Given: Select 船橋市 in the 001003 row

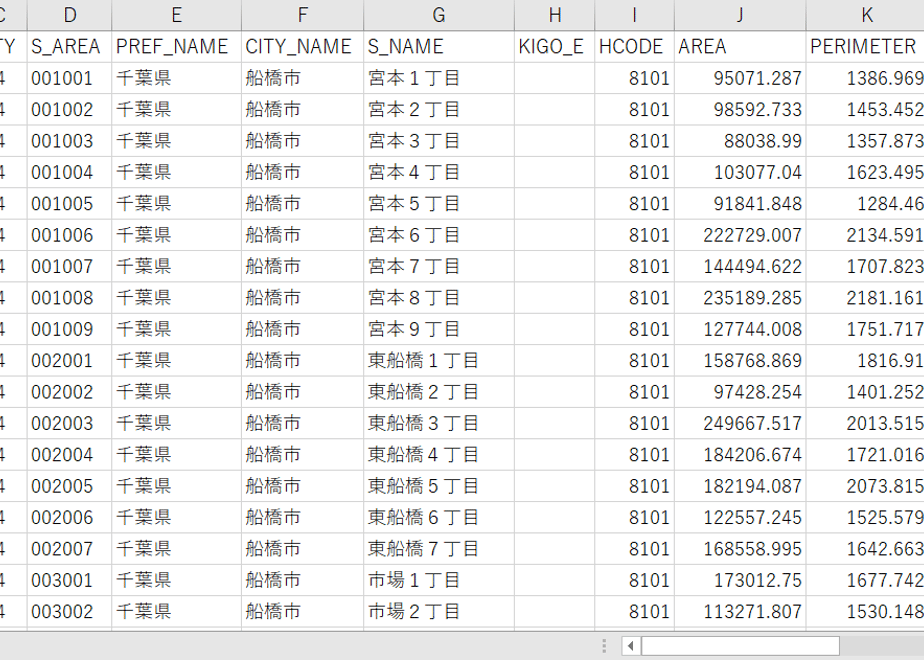Looking at the screenshot, I should (302, 141).
